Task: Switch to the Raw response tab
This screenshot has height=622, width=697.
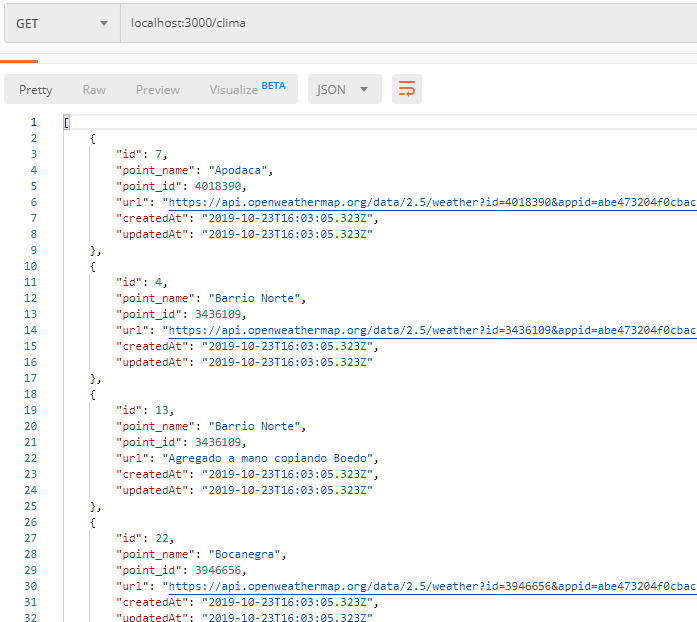Action: pyautogui.click(x=94, y=90)
